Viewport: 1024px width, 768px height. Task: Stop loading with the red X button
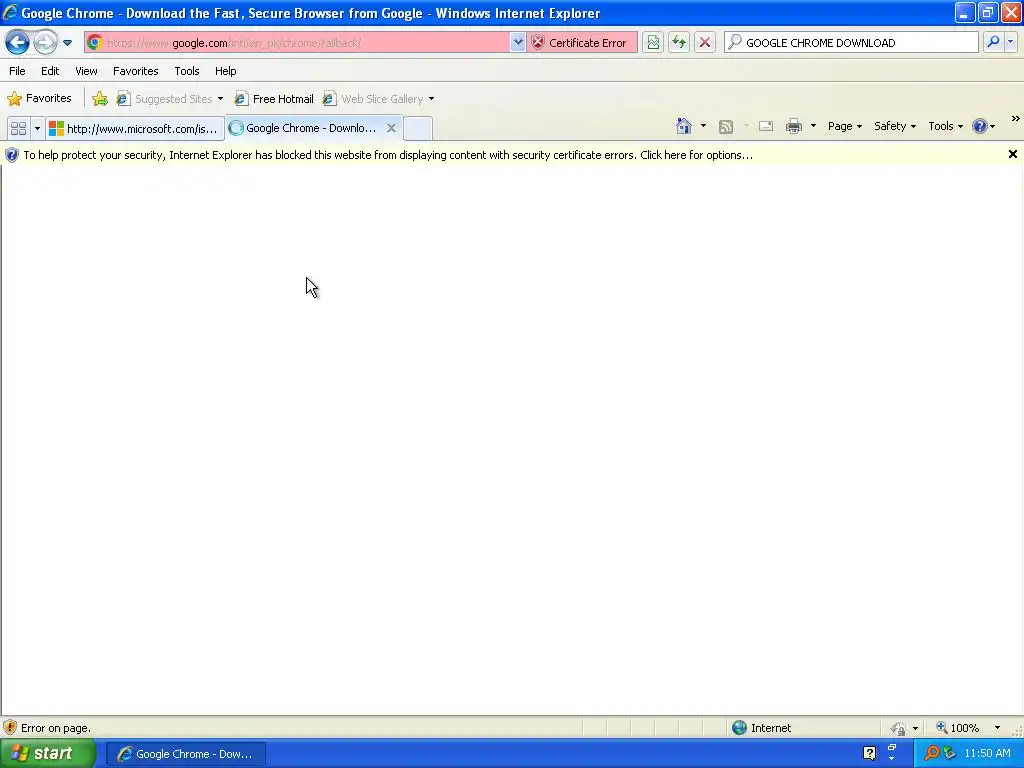(705, 43)
